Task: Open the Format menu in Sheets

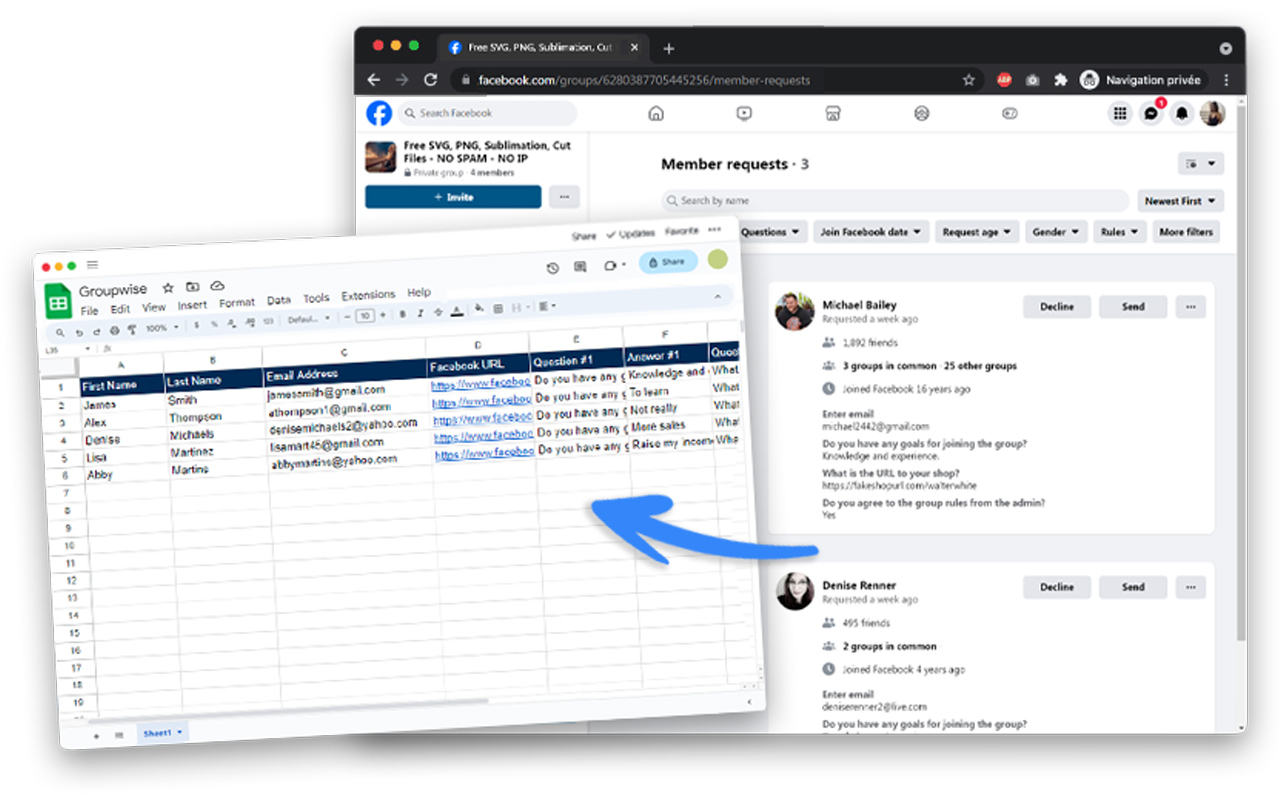Action: point(237,303)
